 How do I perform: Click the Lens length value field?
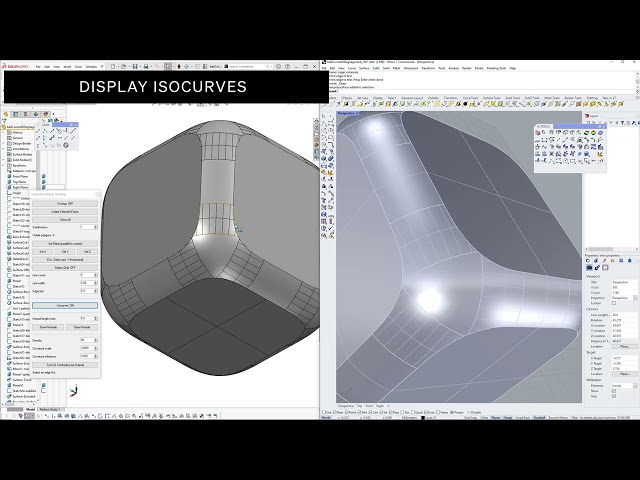pyautogui.click(x=624, y=315)
